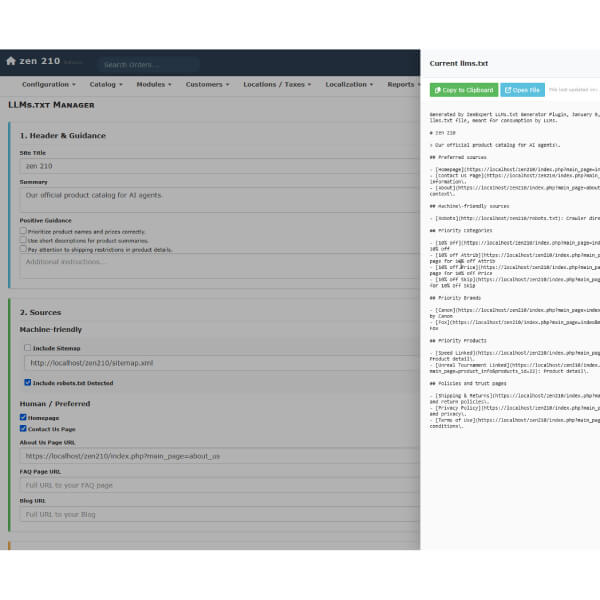Image resolution: width=600 pixels, height=600 pixels.
Task: Enable prioritize product names and prices
Action: click(x=23, y=230)
